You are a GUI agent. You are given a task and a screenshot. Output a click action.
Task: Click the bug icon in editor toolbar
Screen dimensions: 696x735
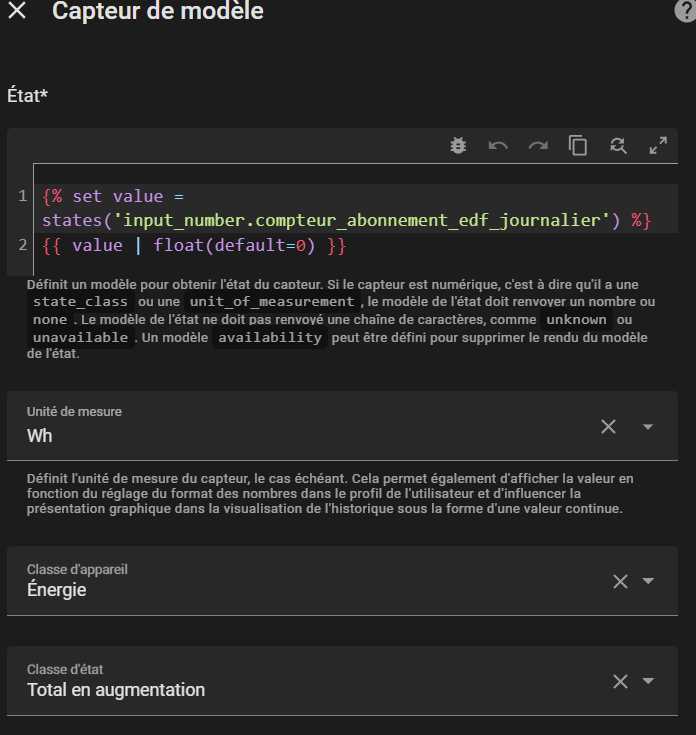click(x=458, y=145)
